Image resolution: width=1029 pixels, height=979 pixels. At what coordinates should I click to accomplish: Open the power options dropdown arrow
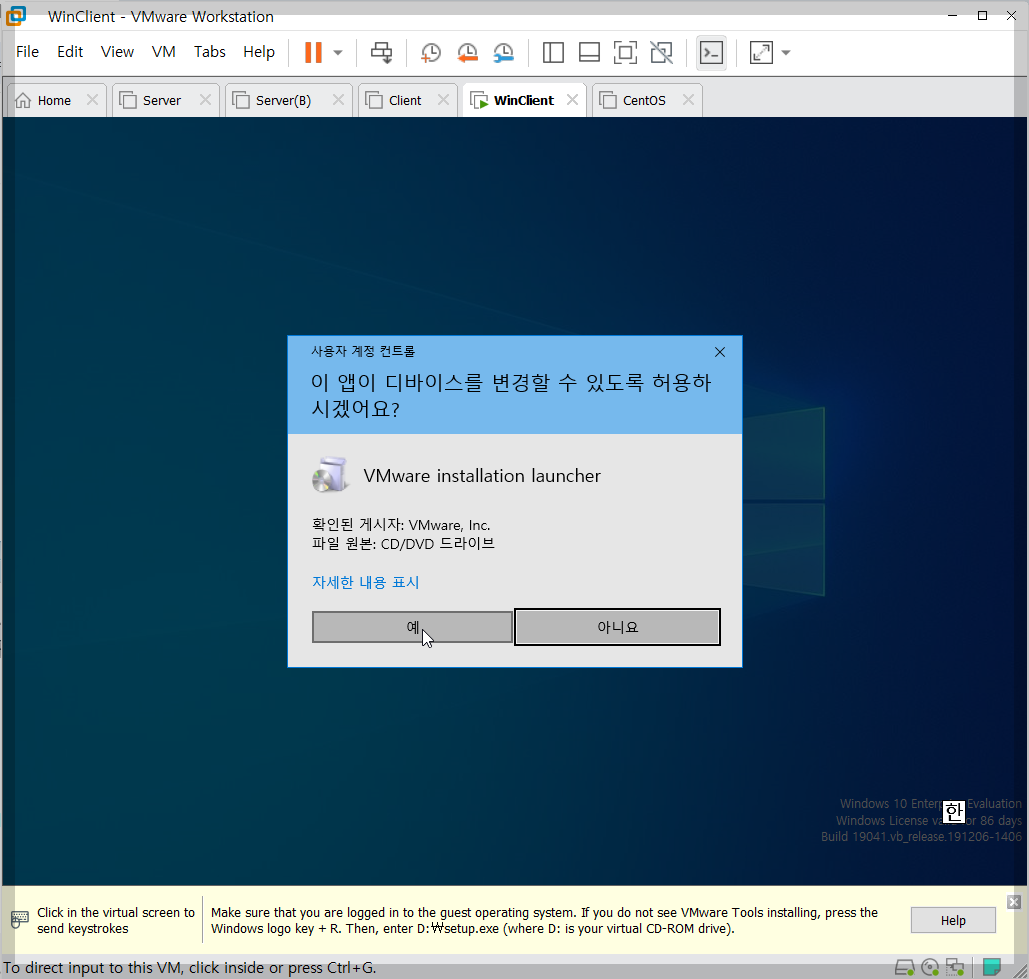tap(338, 52)
